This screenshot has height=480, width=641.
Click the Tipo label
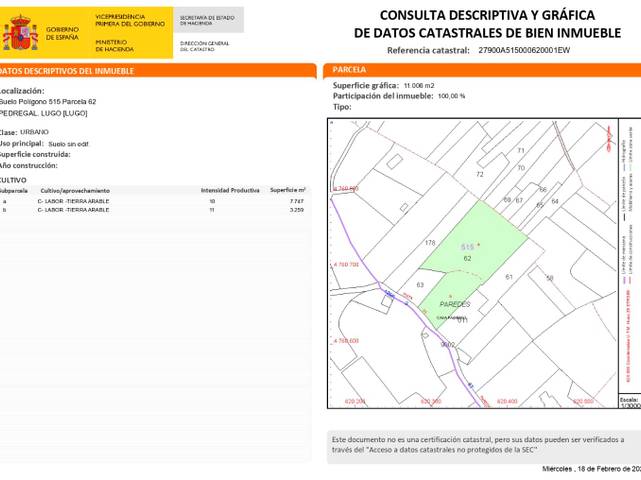(342, 107)
